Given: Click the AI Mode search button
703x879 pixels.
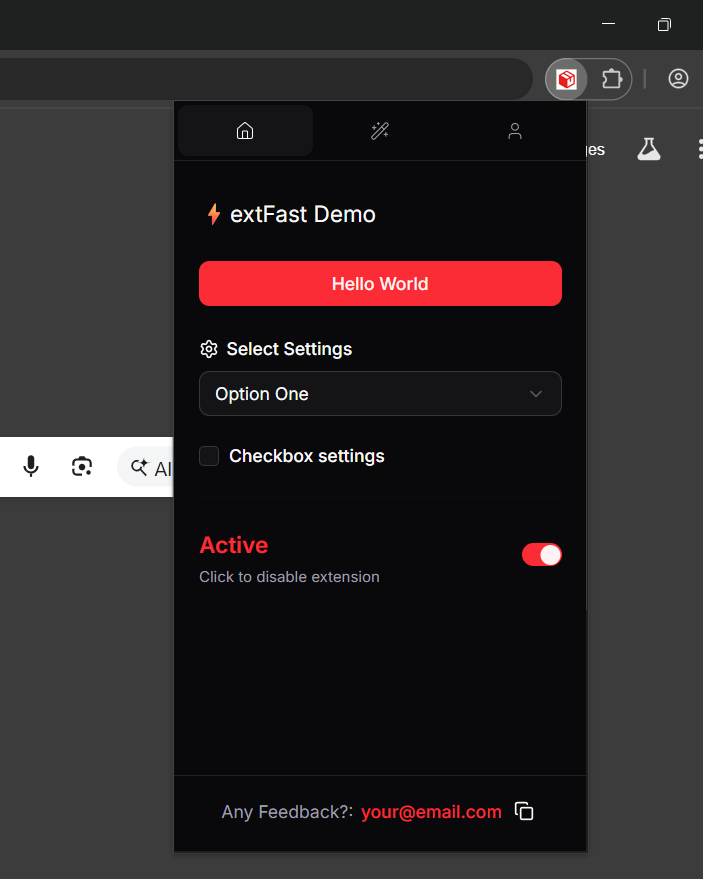Looking at the screenshot, I should point(150,467).
